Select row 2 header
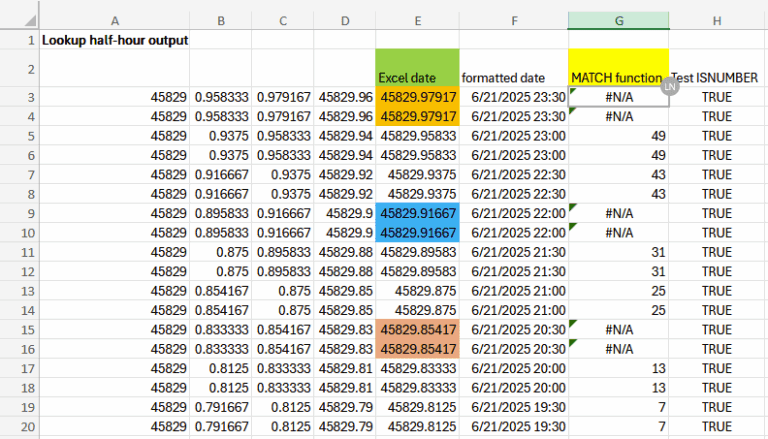768x439 pixels. [x=20, y=68]
